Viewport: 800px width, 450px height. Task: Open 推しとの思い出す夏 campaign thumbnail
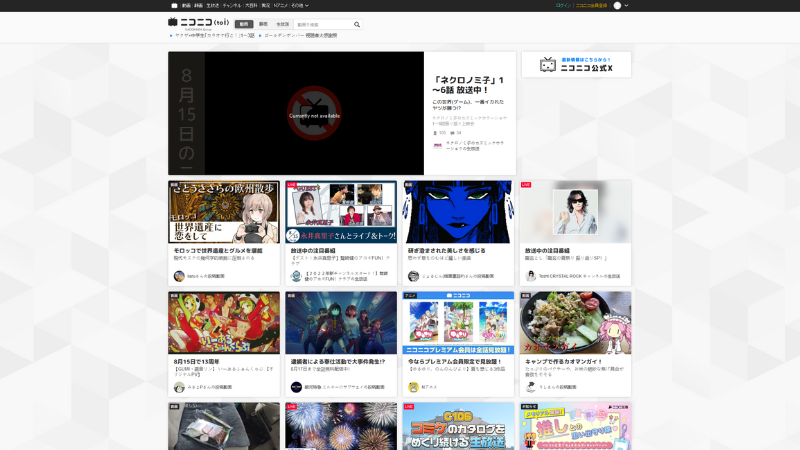pyautogui.click(x=576, y=426)
